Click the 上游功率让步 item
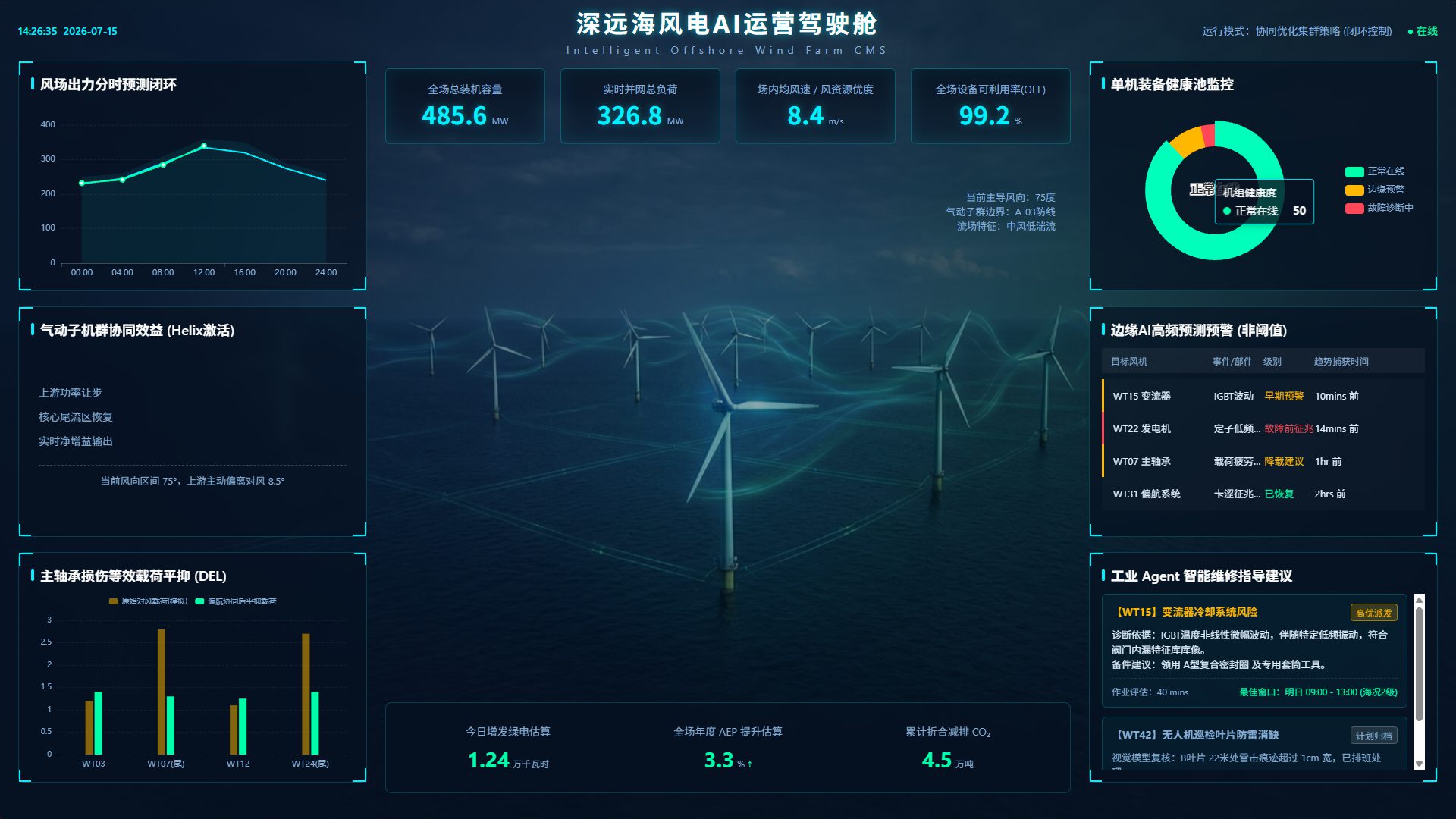 click(x=71, y=393)
